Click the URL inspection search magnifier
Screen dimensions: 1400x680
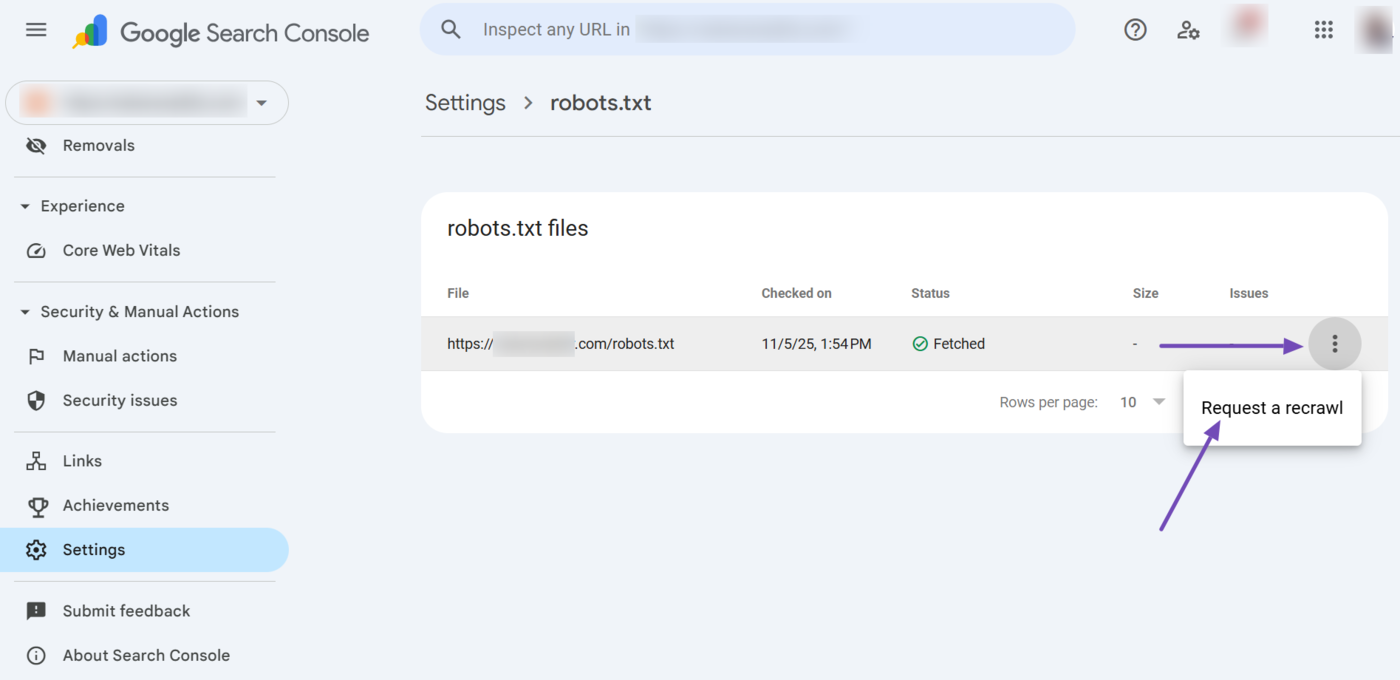pyautogui.click(x=450, y=29)
